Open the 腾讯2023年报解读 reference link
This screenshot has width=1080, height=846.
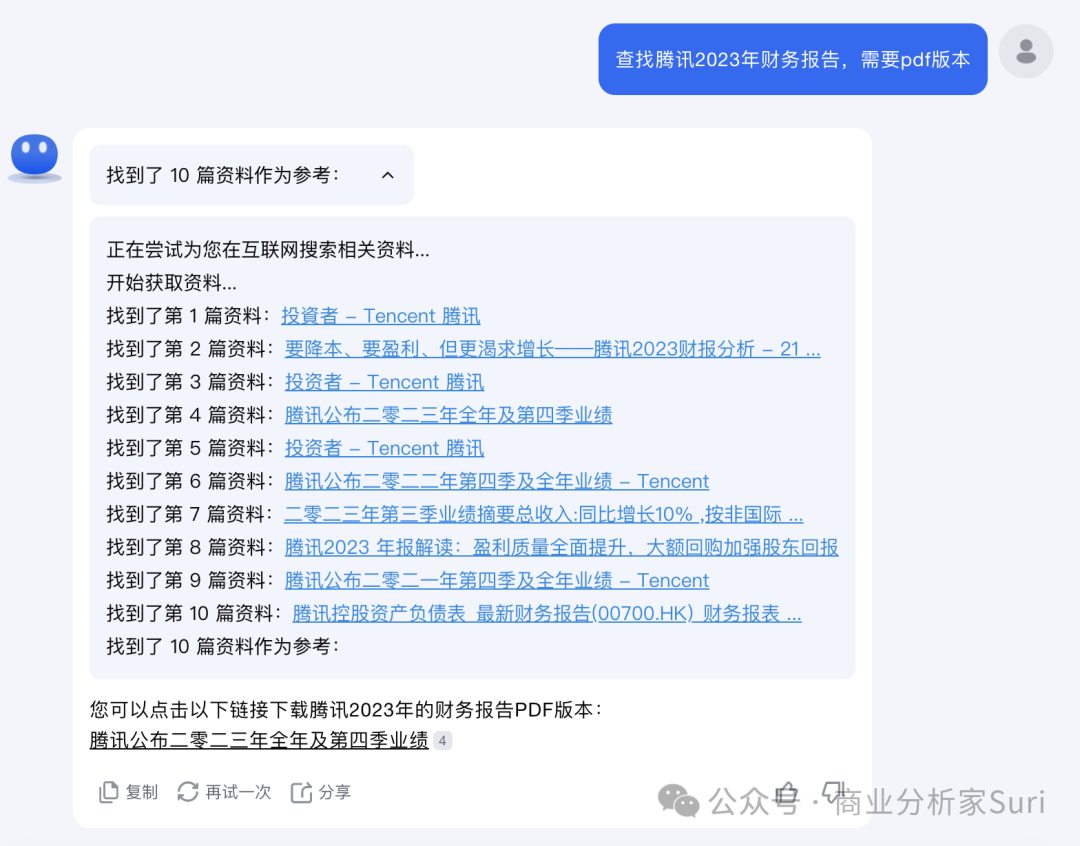point(562,547)
